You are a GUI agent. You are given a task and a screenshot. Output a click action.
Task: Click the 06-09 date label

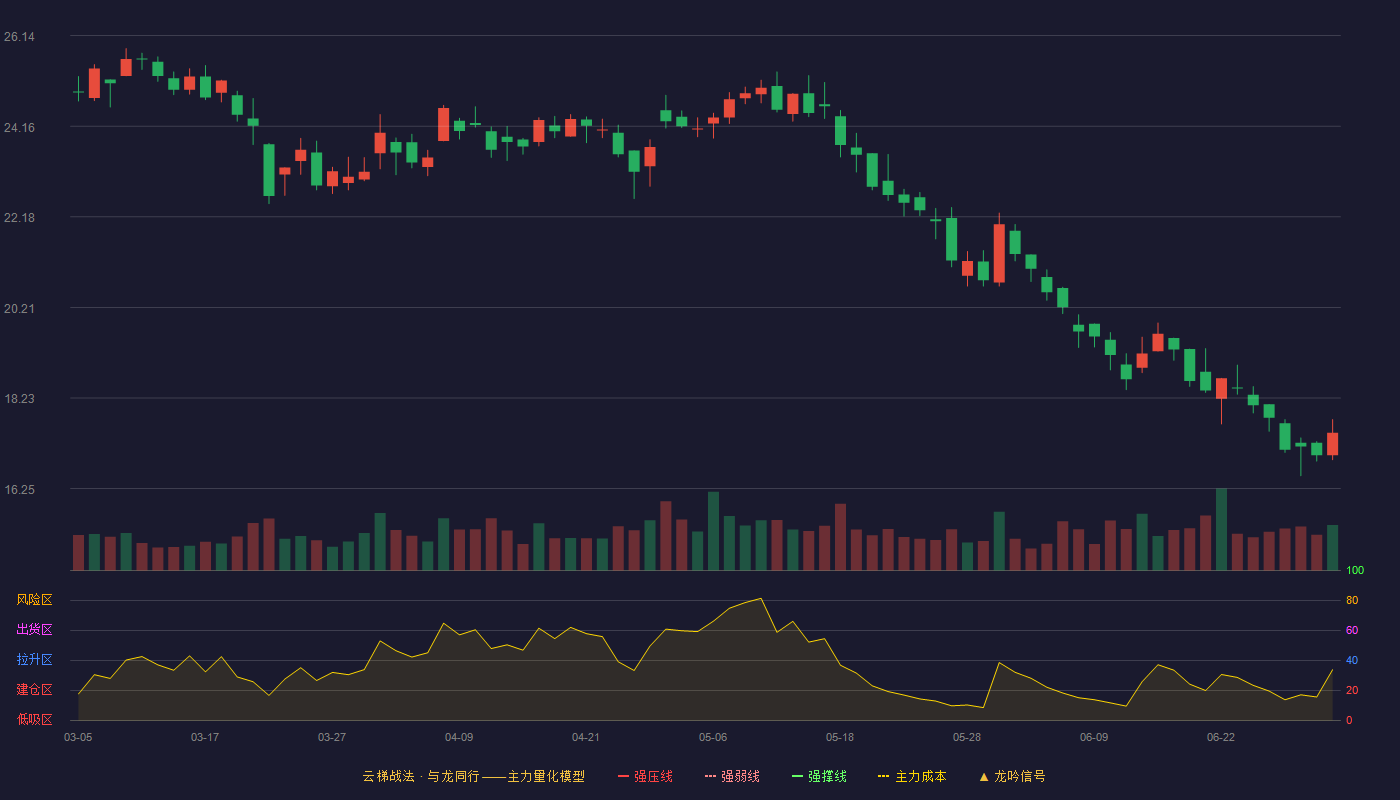1094,737
